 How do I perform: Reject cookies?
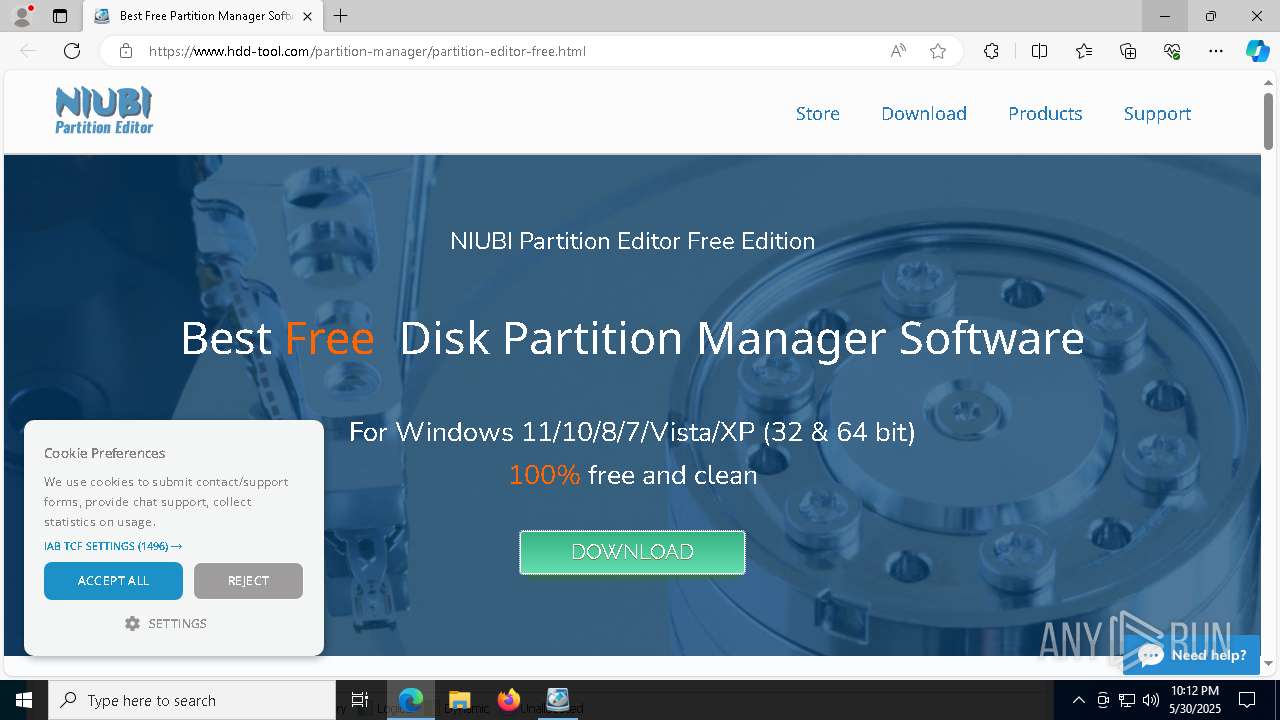248,581
